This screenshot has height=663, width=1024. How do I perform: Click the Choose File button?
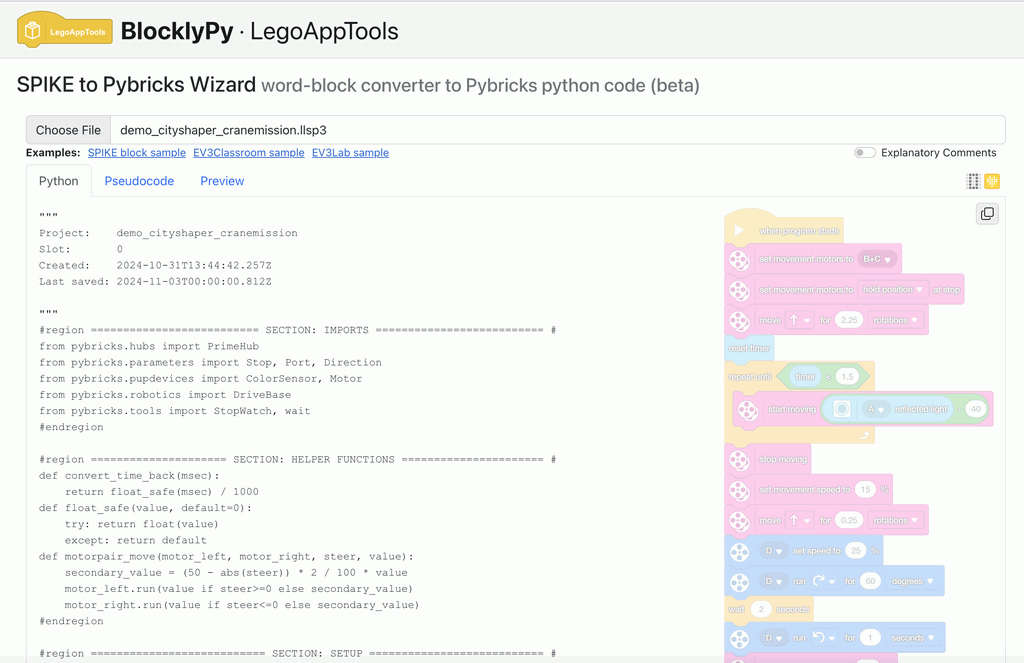69,130
